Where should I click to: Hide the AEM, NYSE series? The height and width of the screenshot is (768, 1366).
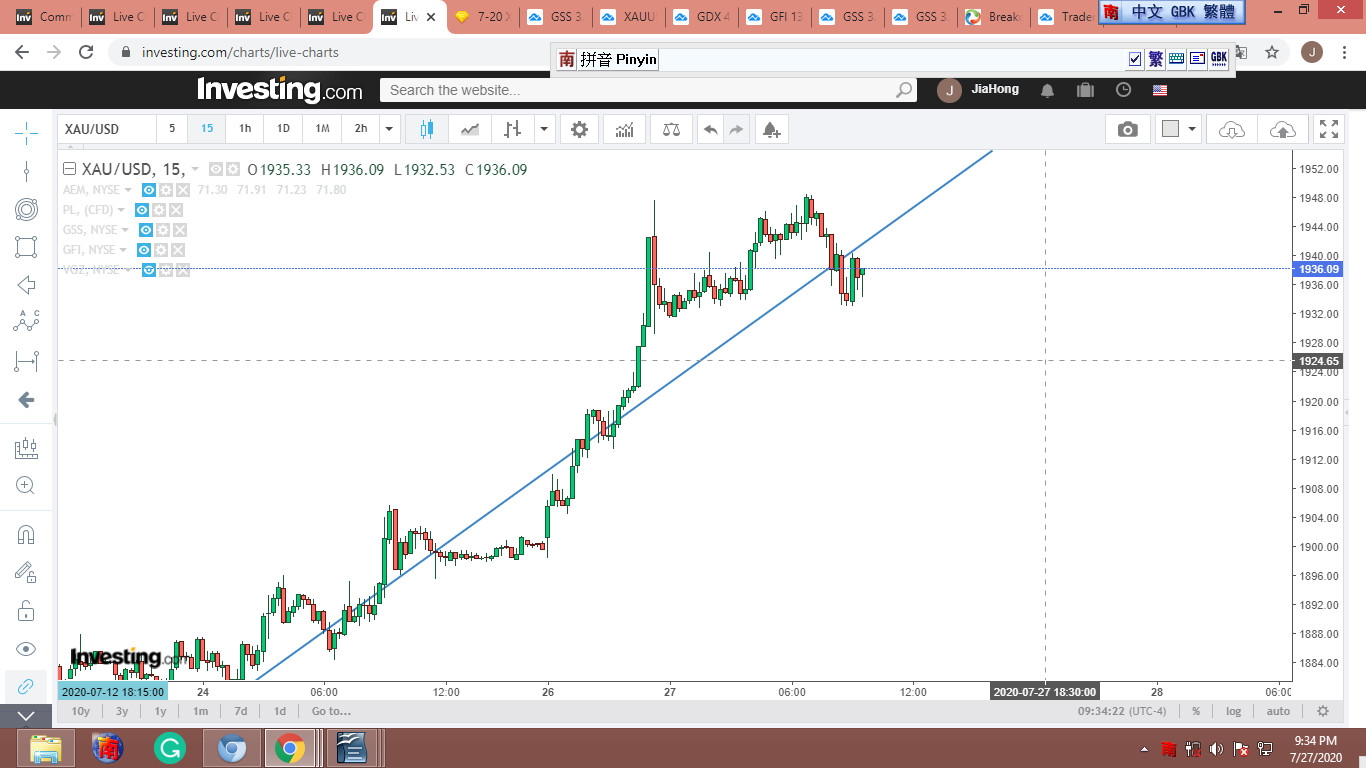coord(148,190)
